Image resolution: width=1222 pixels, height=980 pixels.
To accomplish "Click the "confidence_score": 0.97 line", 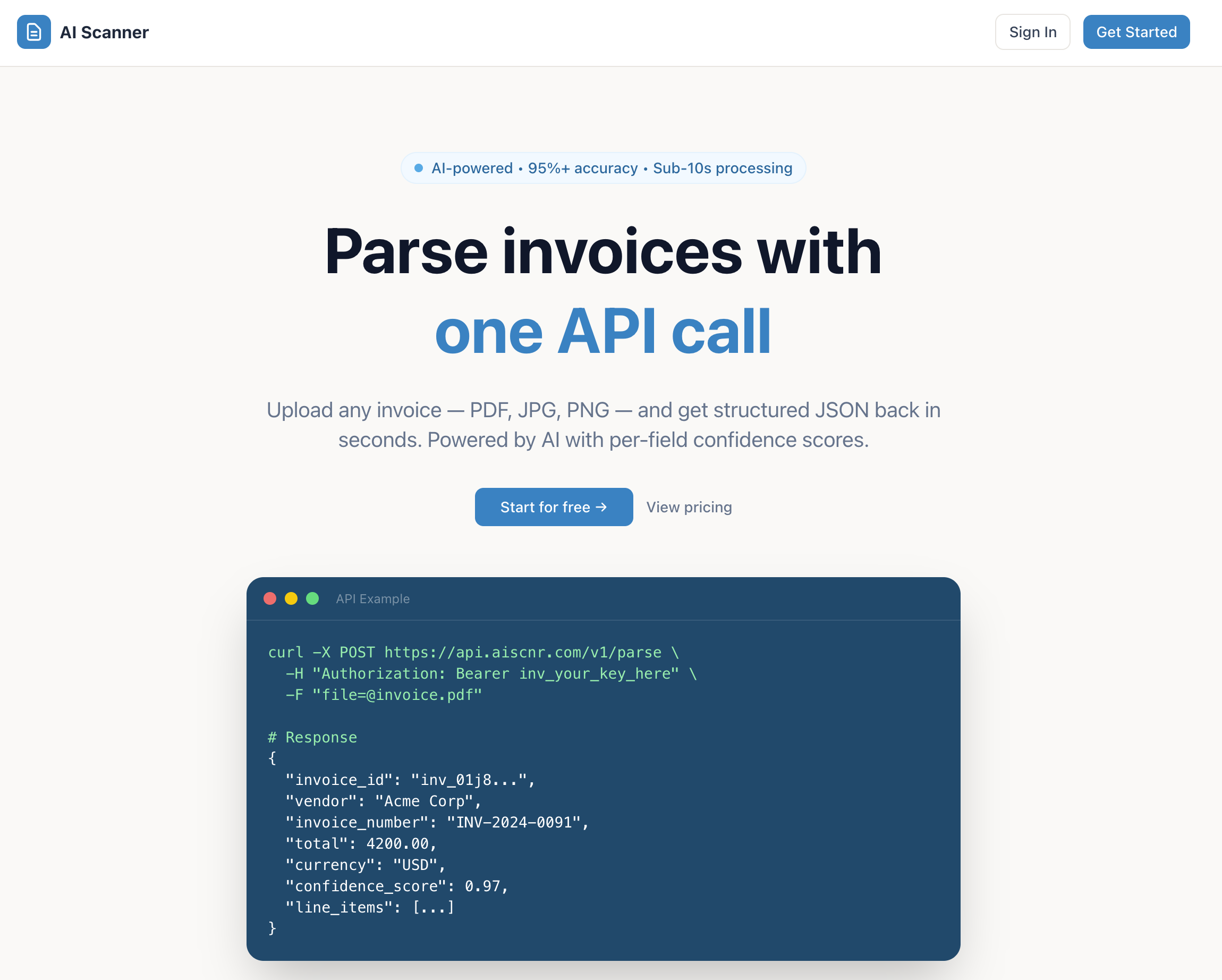I will 397,886.
